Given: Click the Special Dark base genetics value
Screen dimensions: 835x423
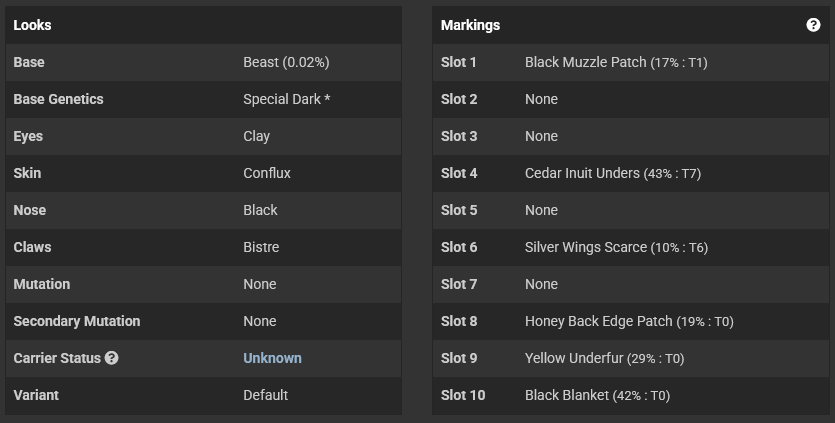Looking at the screenshot, I should coord(286,99).
